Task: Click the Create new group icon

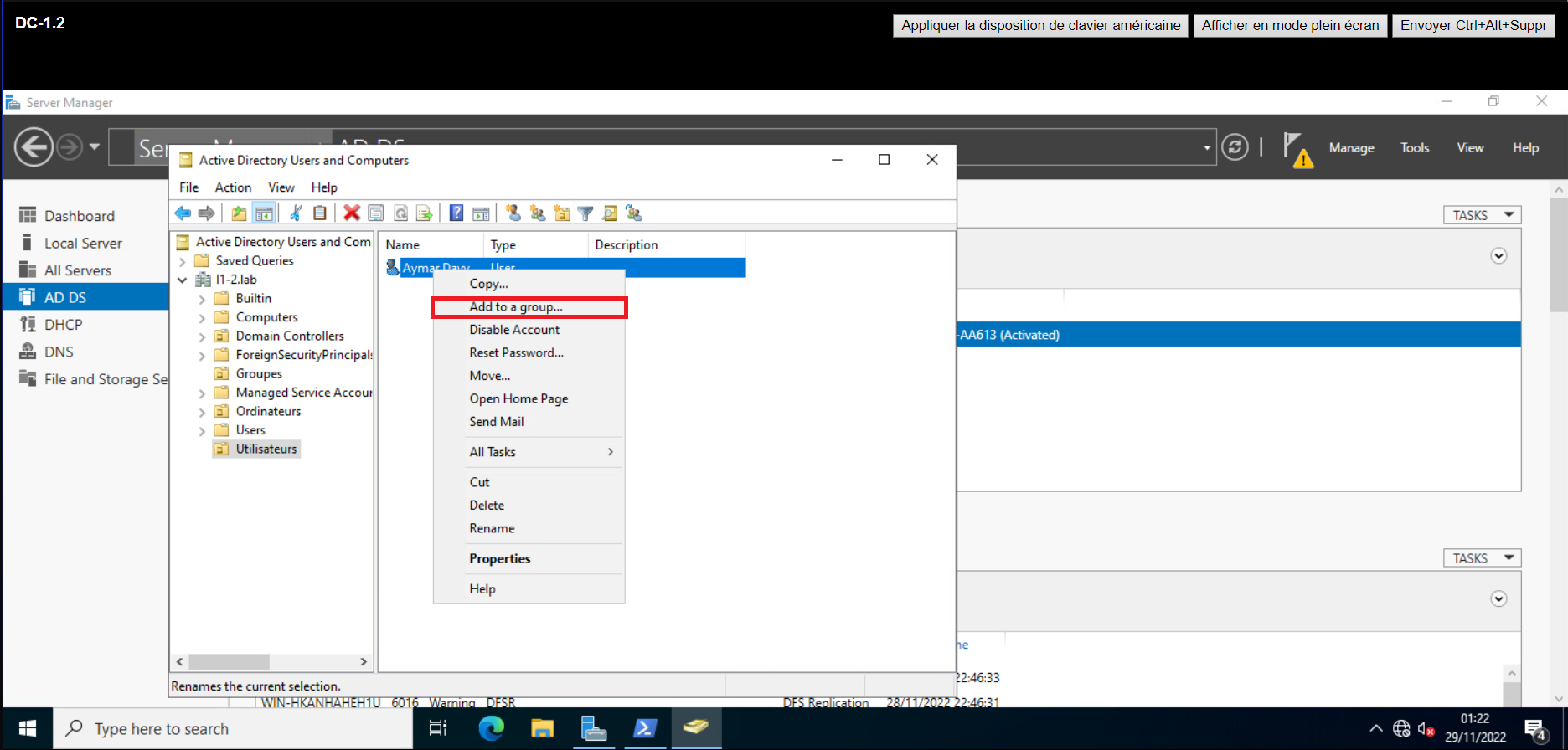Action: (x=537, y=213)
